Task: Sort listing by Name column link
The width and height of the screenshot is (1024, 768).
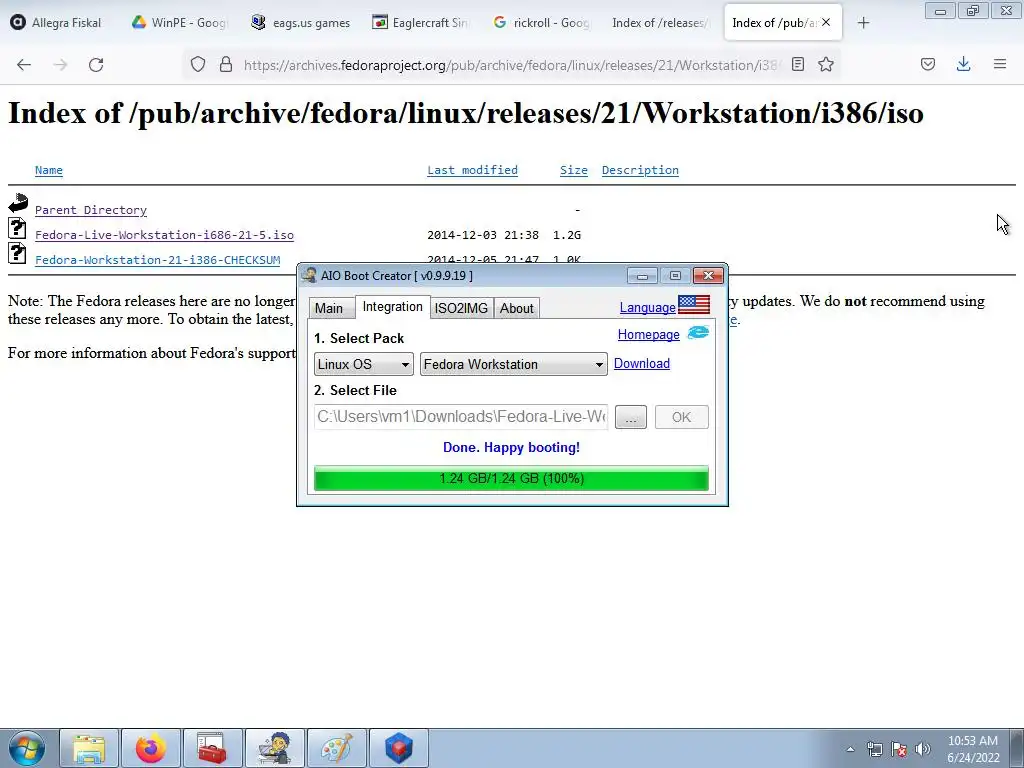Action: coord(49,170)
